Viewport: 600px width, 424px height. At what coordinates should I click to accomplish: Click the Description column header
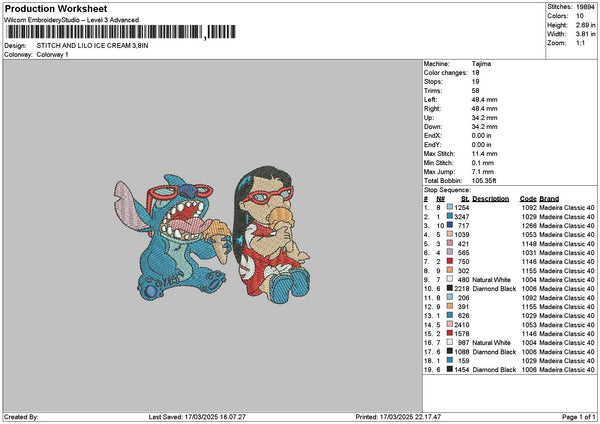click(490, 198)
